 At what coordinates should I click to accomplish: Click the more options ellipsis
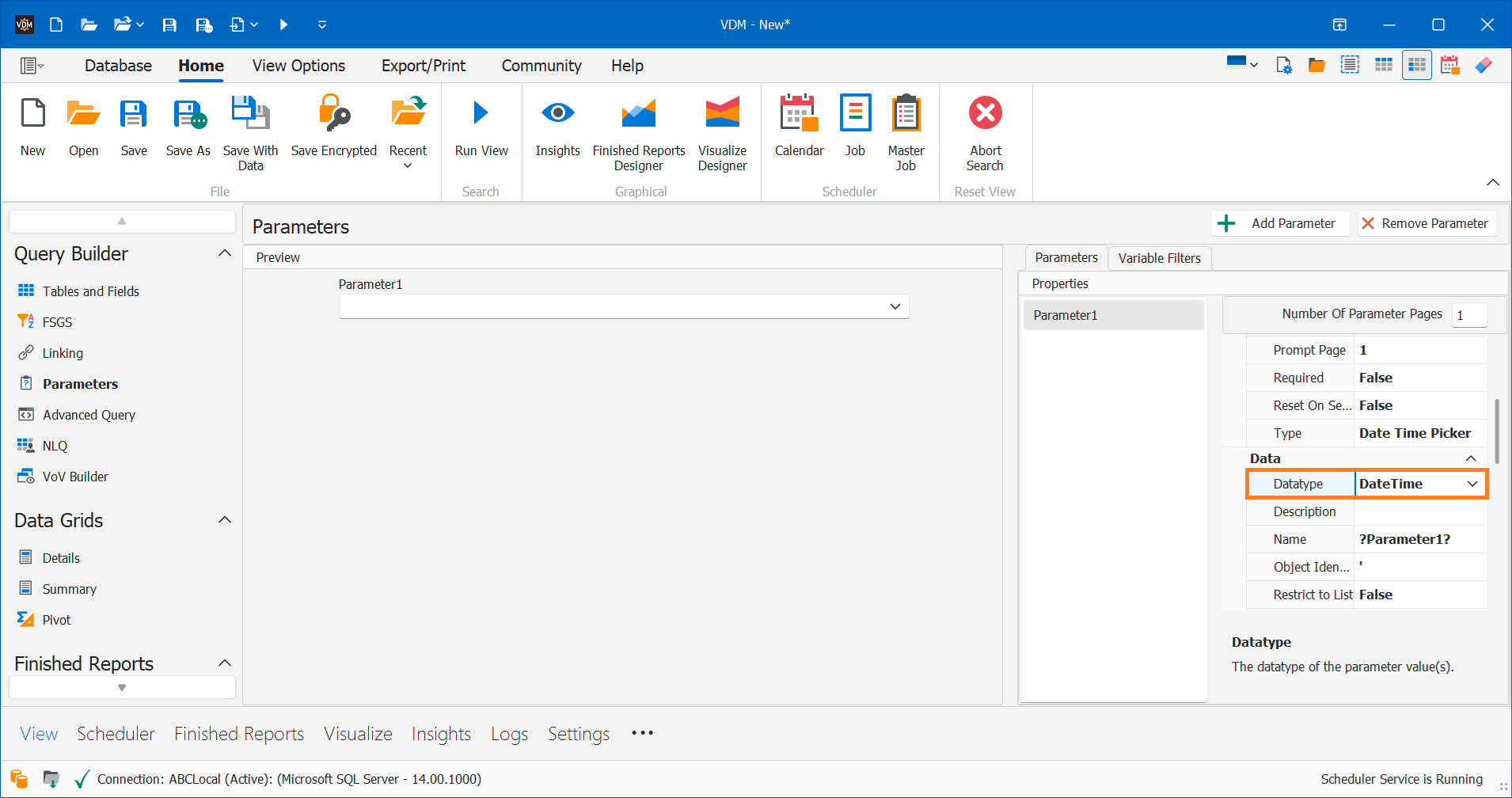tap(643, 733)
